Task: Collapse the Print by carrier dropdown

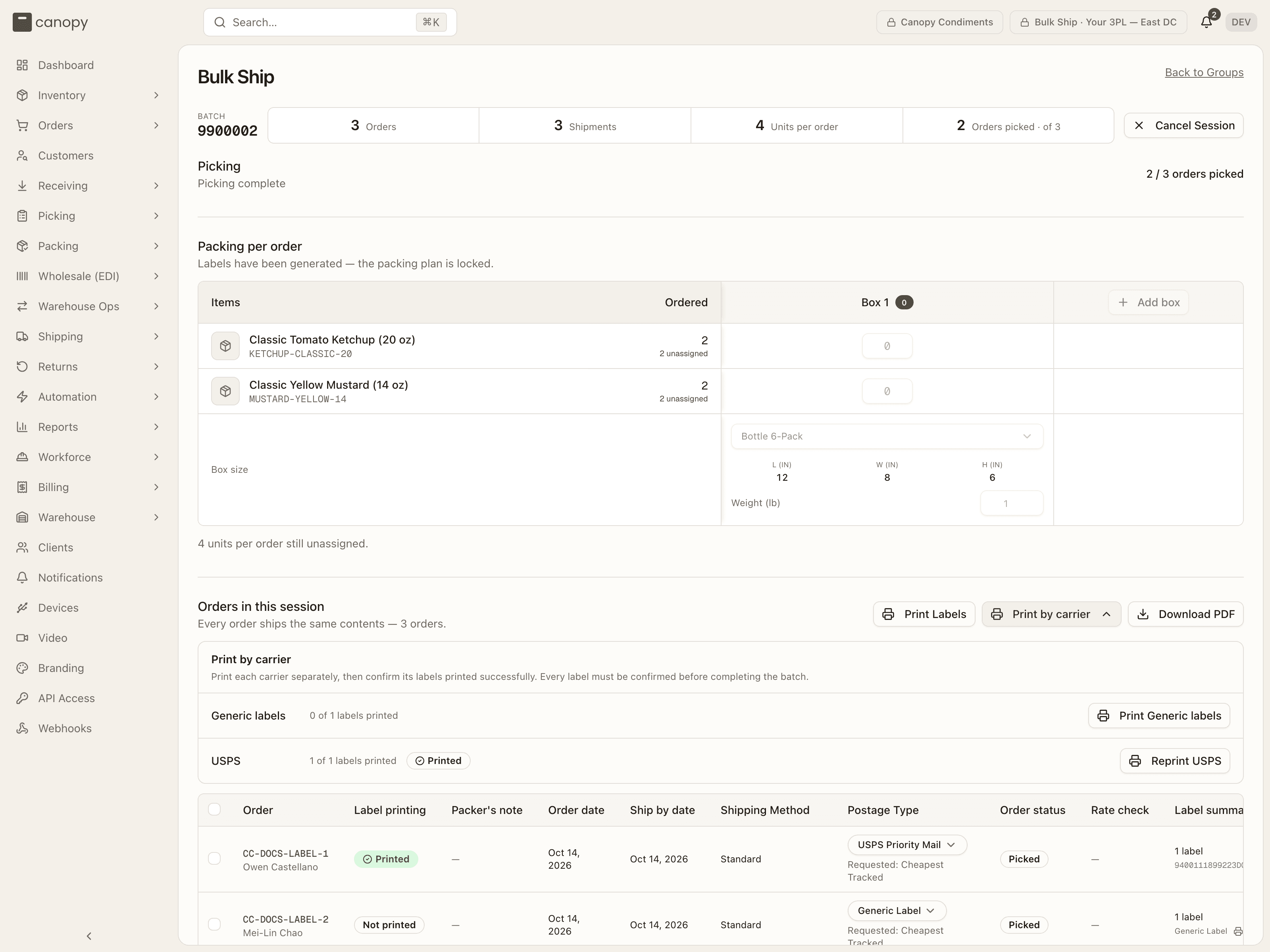Action: click(x=1051, y=614)
